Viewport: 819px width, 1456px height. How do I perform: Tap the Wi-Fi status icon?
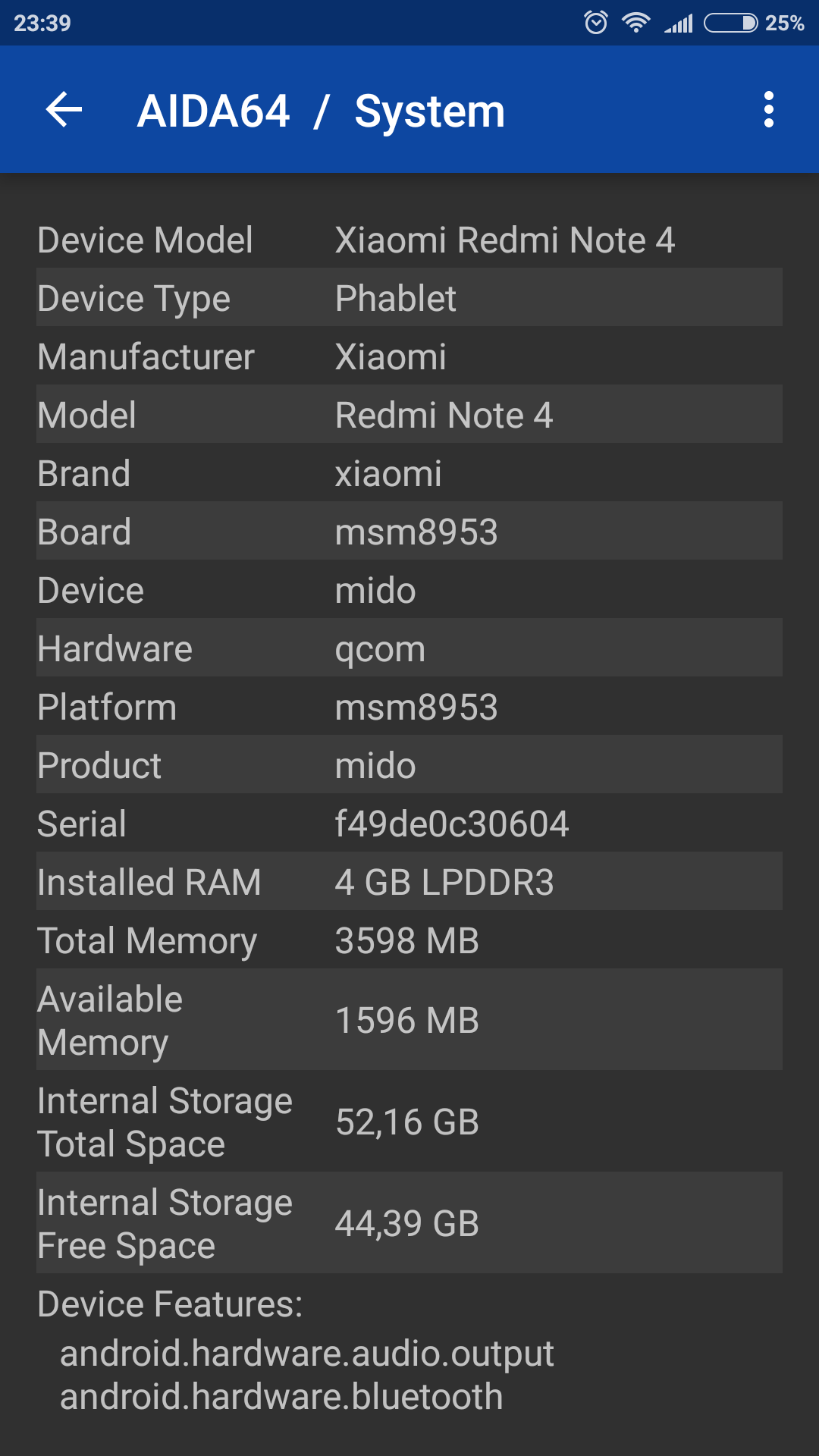[635, 23]
